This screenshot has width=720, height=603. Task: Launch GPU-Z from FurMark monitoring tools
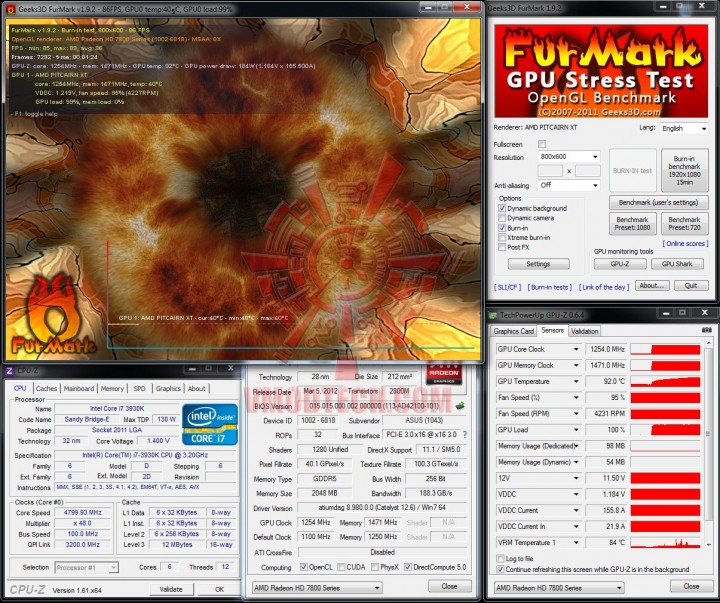click(620, 264)
